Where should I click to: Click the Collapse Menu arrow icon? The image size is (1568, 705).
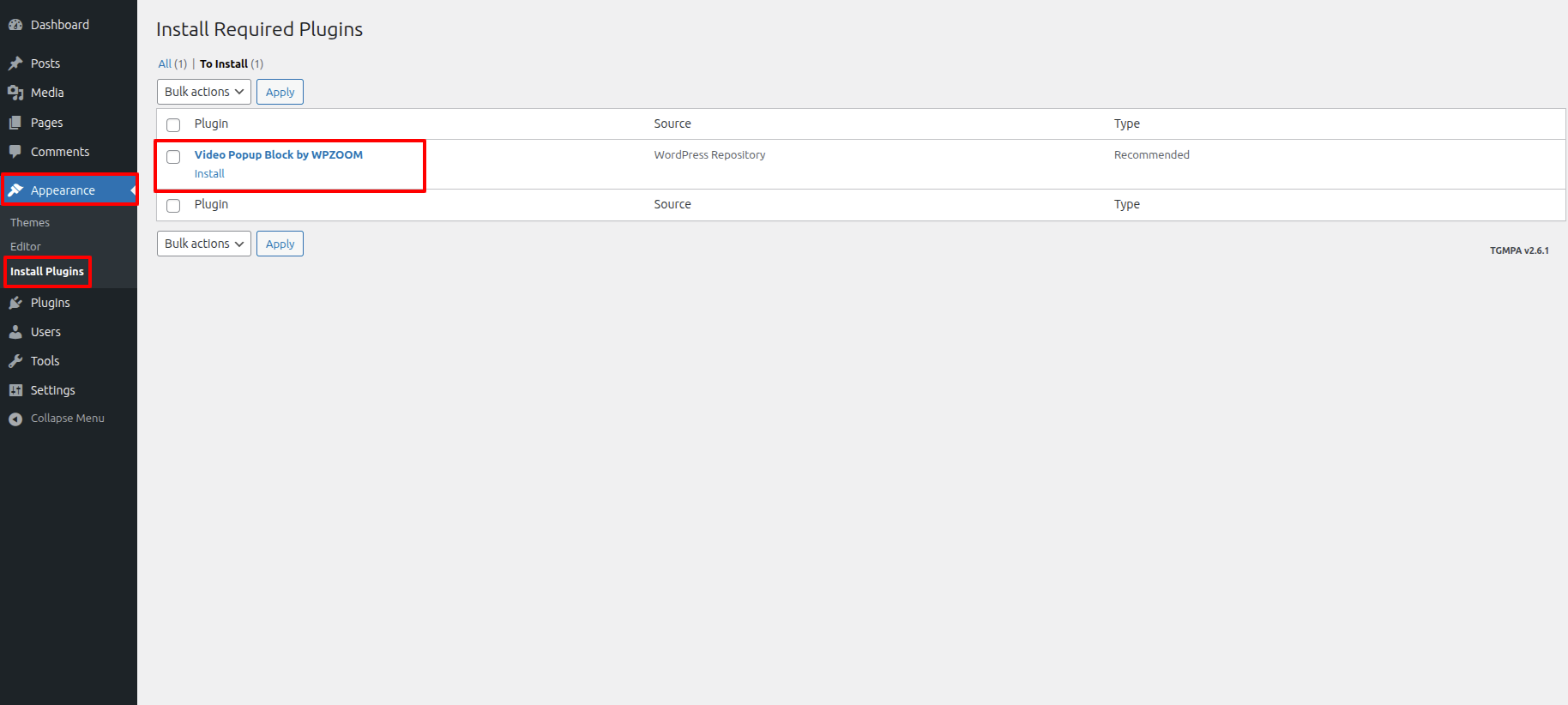[15, 419]
